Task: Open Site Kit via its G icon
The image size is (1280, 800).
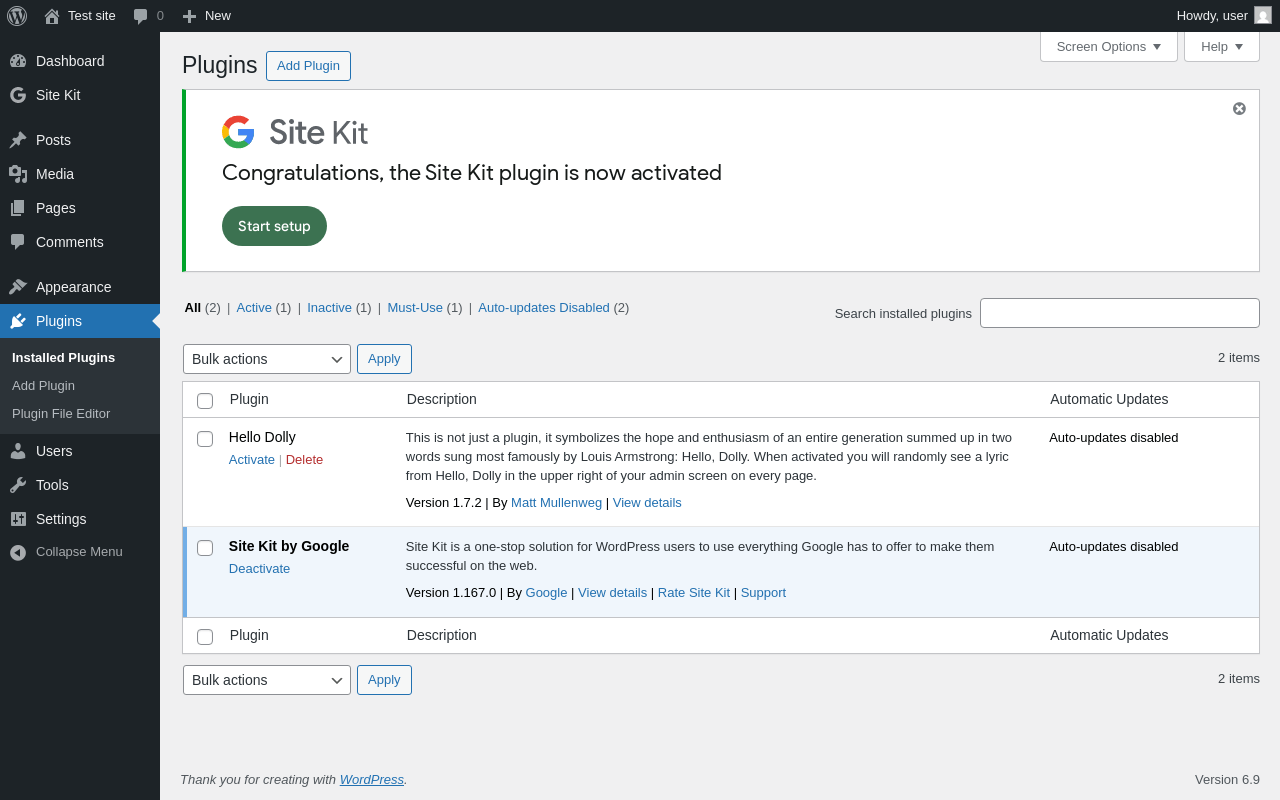Action: pyautogui.click(x=18, y=95)
